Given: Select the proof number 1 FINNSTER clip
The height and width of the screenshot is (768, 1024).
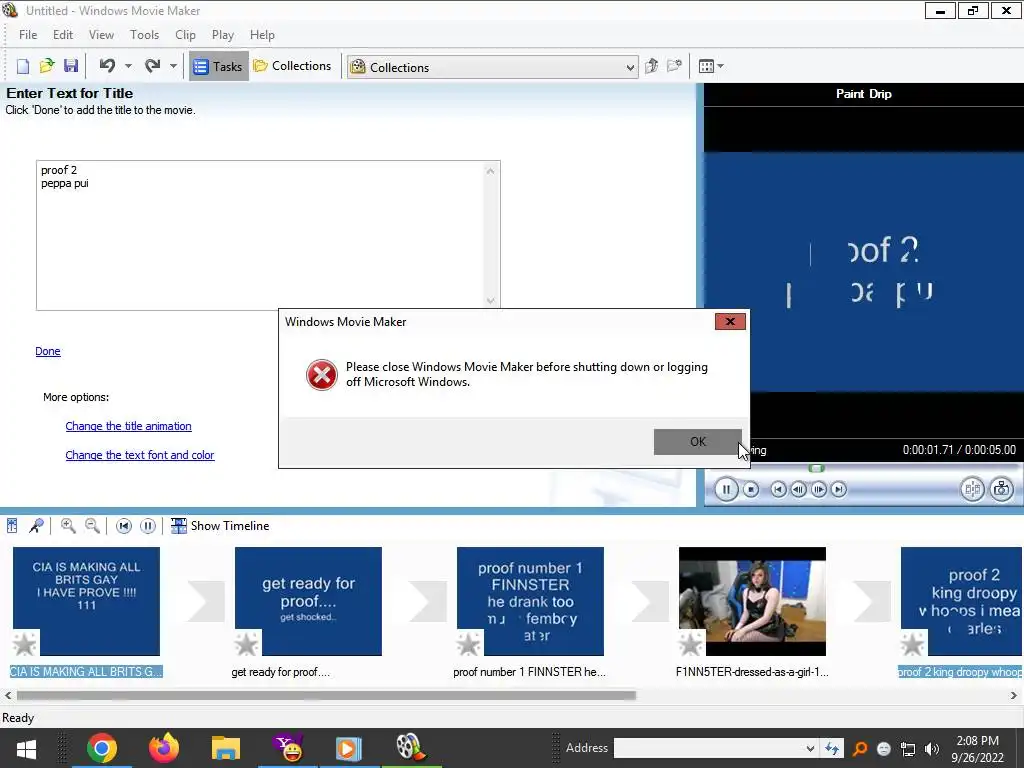Looking at the screenshot, I should [x=530, y=601].
